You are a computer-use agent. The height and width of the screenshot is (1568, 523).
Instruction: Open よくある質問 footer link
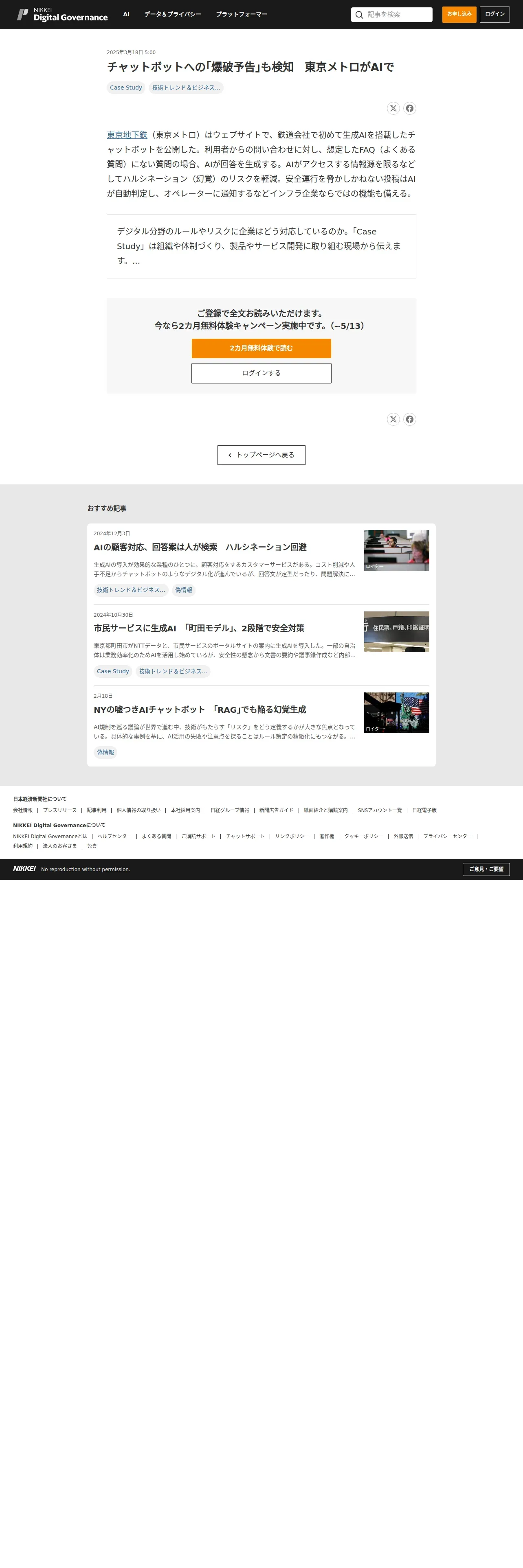pos(156,837)
